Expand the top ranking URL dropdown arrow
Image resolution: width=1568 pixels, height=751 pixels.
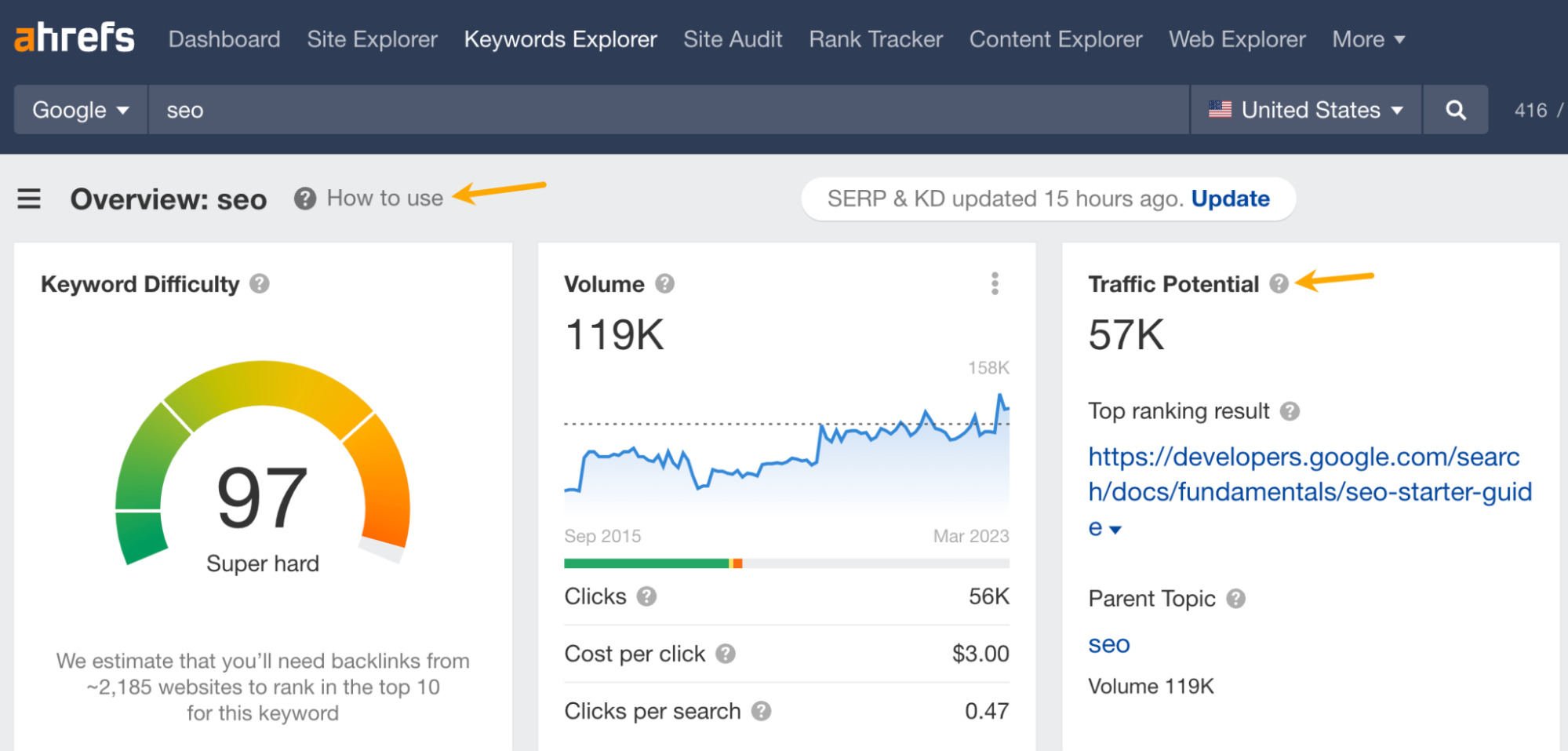(x=1115, y=530)
